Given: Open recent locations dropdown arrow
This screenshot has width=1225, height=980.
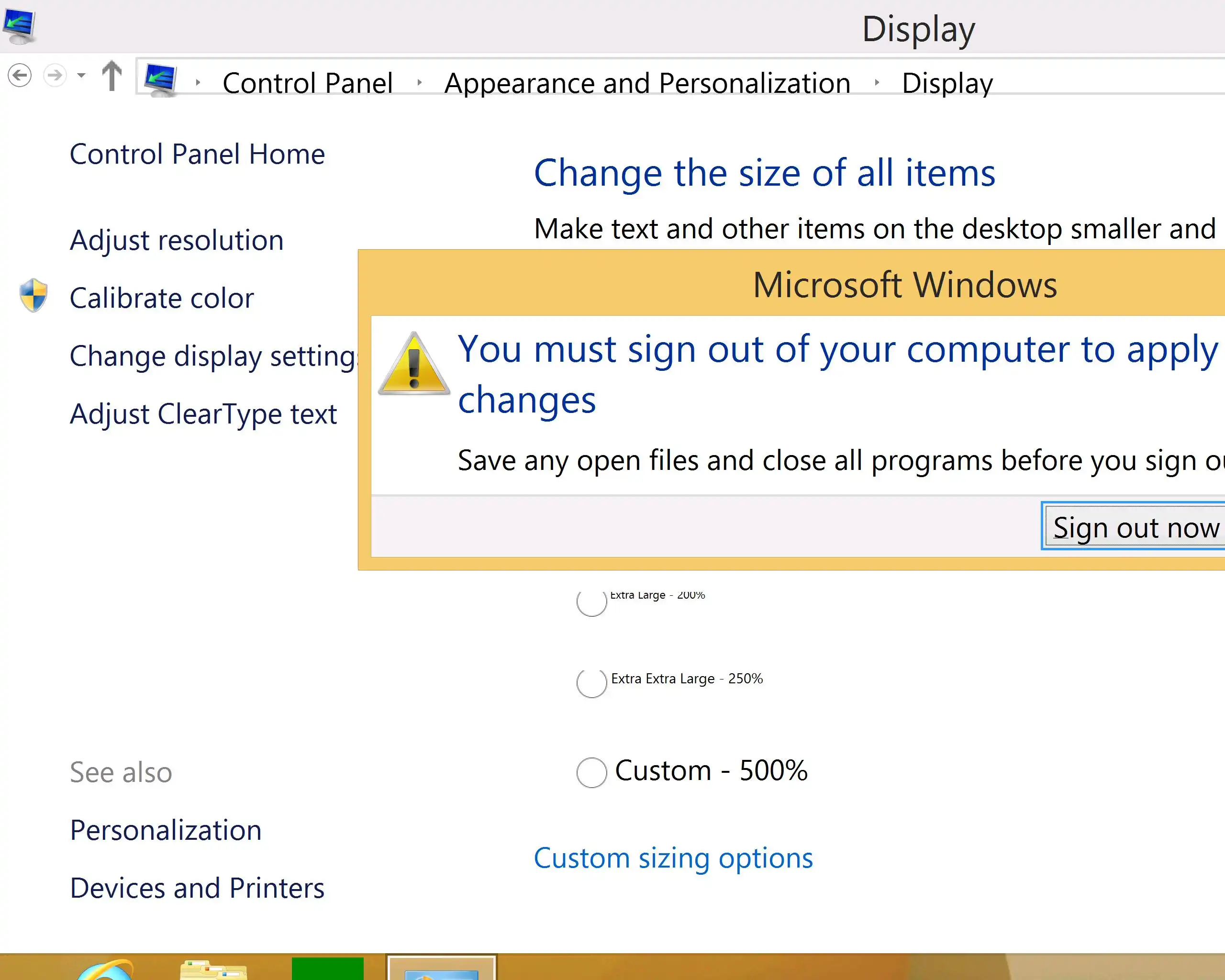Looking at the screenshot, I should click(x=81, y=76).
